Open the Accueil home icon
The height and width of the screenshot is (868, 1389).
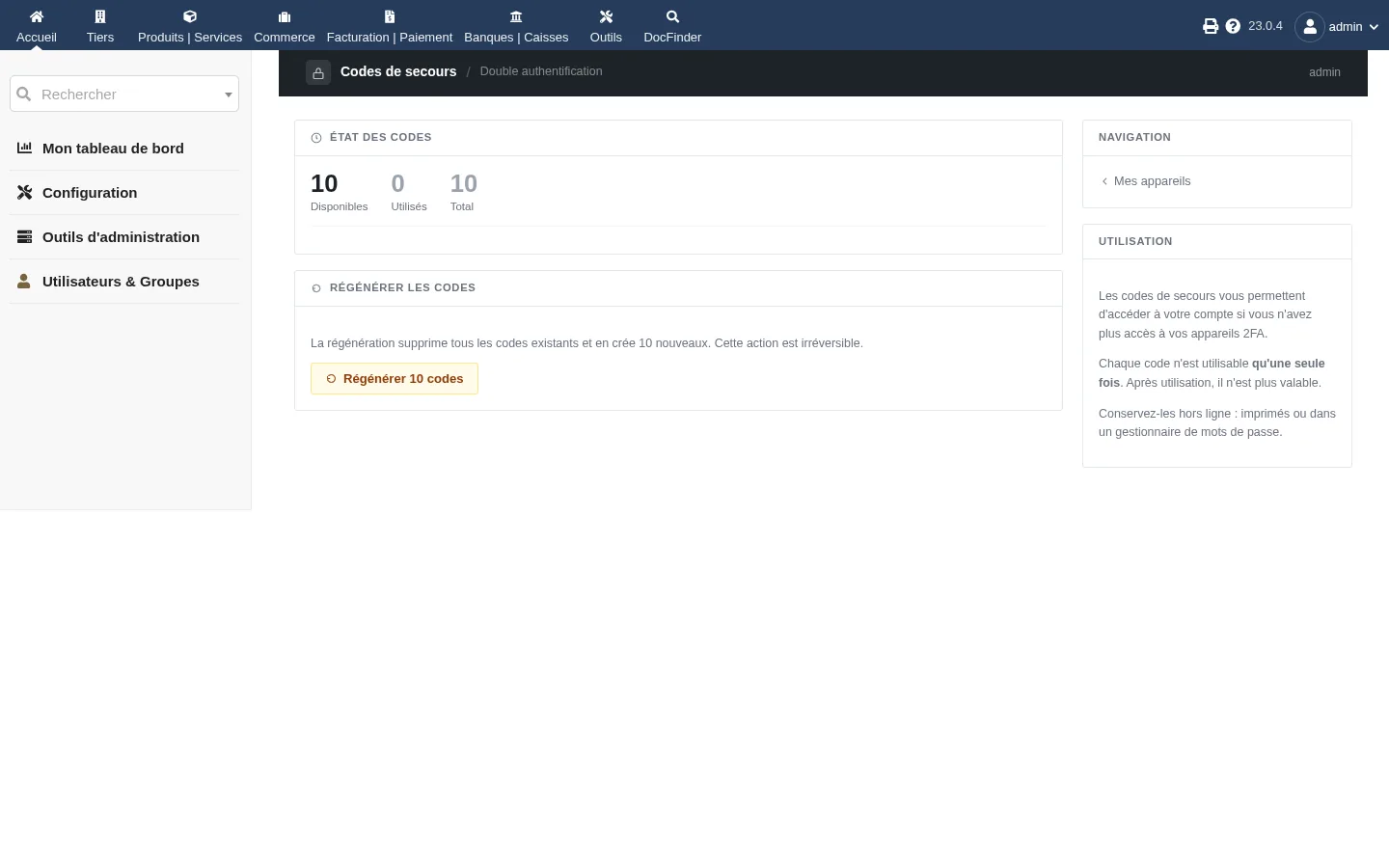point(37,16)
